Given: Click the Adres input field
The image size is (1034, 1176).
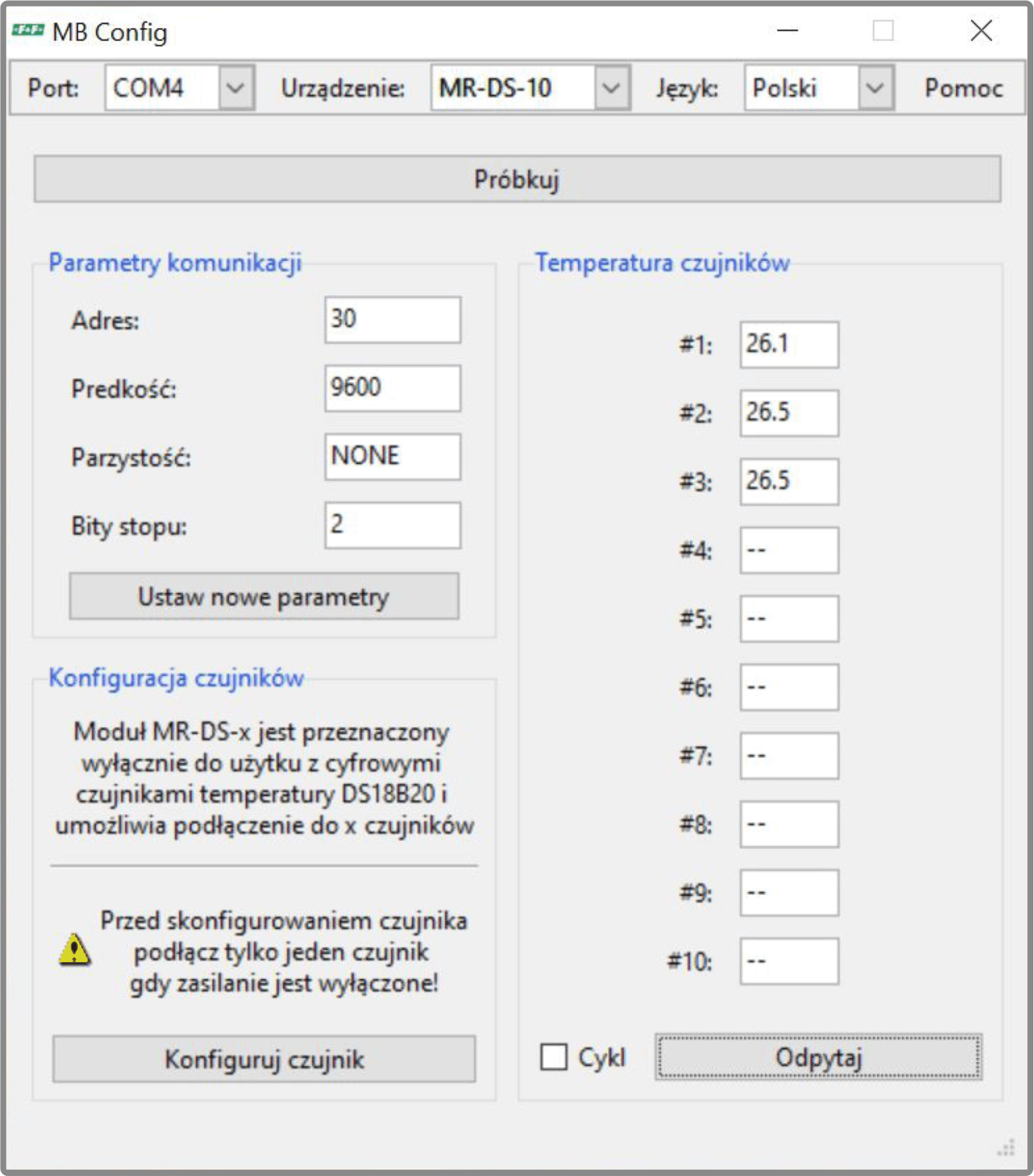Looking at the screenshot, I should pos(393,320).
